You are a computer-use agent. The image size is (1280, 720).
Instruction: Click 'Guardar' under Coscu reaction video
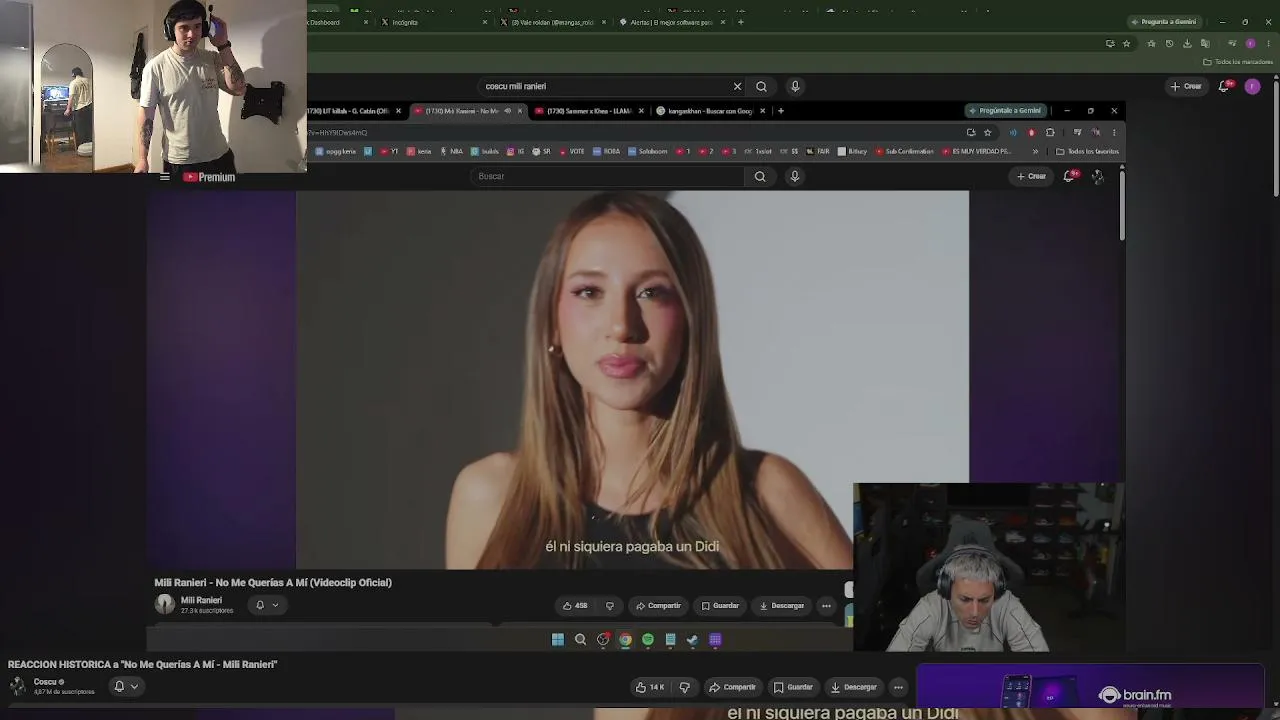click(794, 687)
